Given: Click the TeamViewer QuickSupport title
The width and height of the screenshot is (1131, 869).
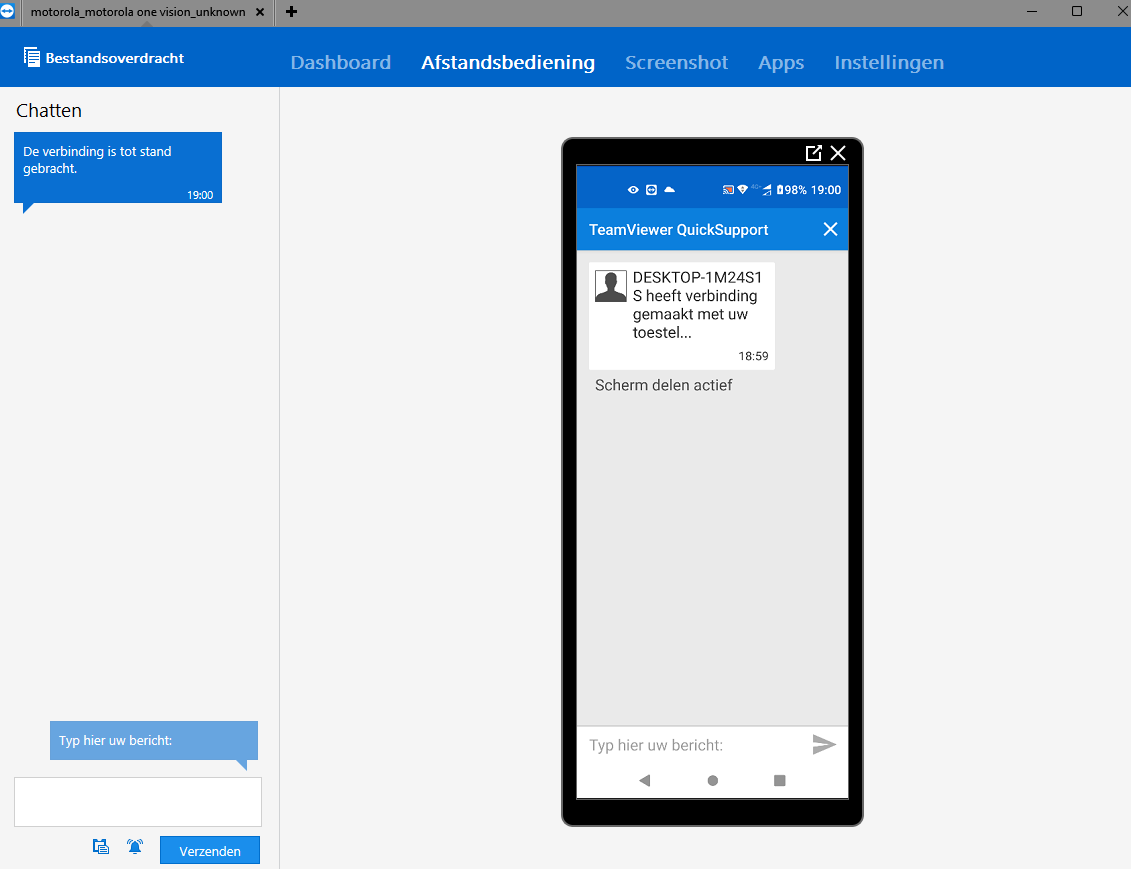Looking at the screenshot, I should (x=678, y=229).
